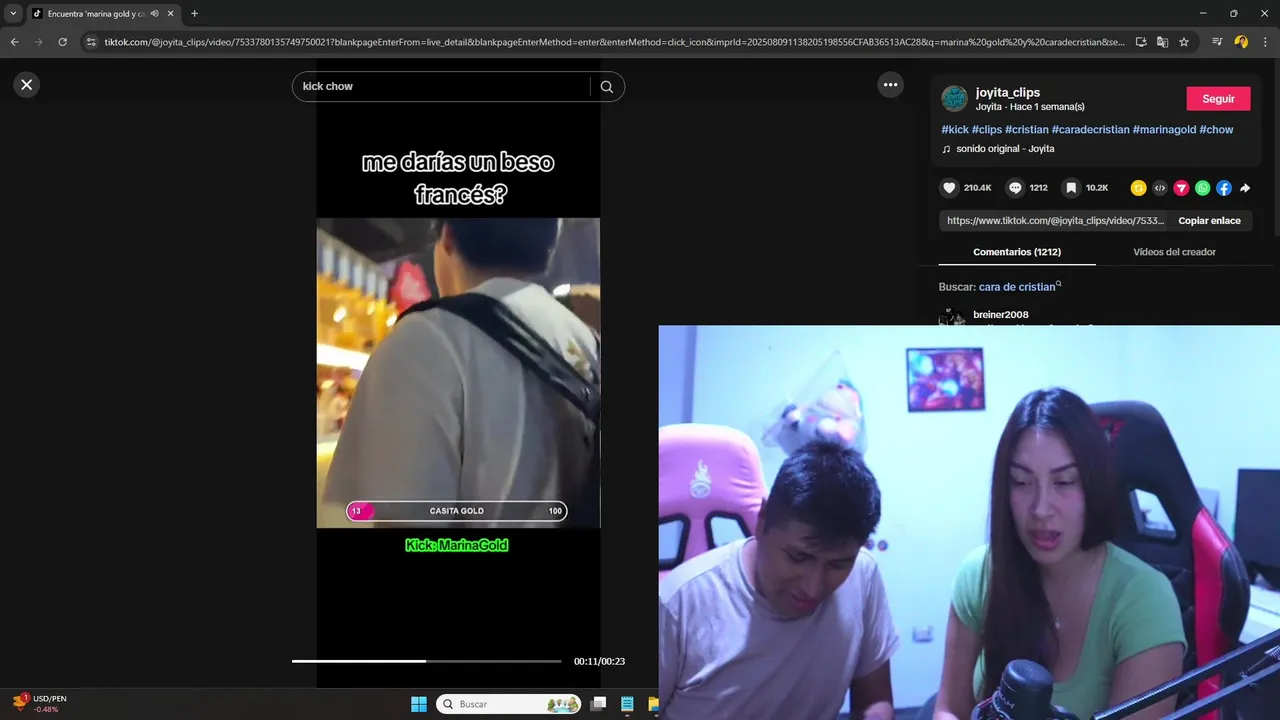
Task: Open the #caradecristian hashtag
Action: pos(1091,130)
